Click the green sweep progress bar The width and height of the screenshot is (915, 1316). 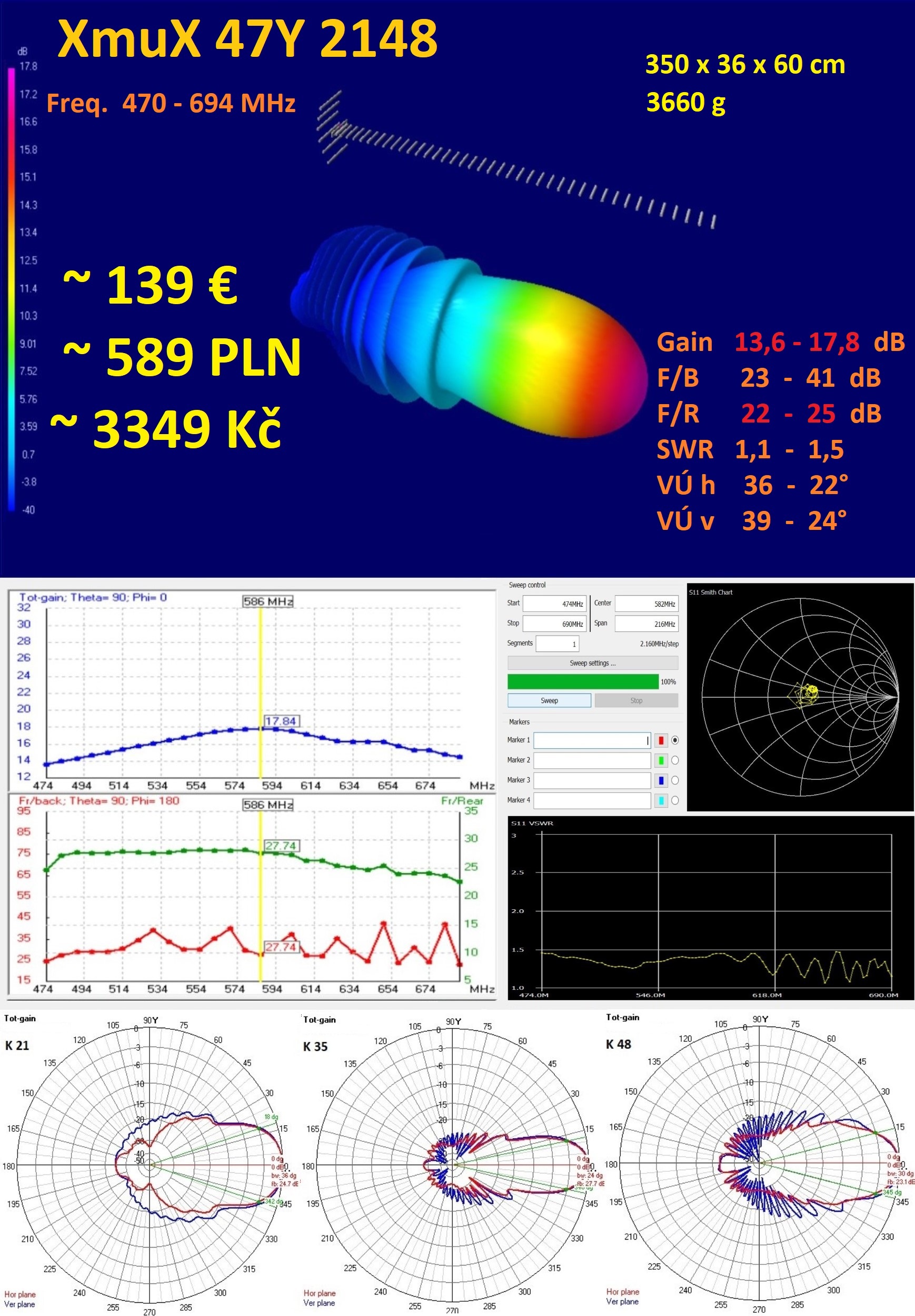583,681
